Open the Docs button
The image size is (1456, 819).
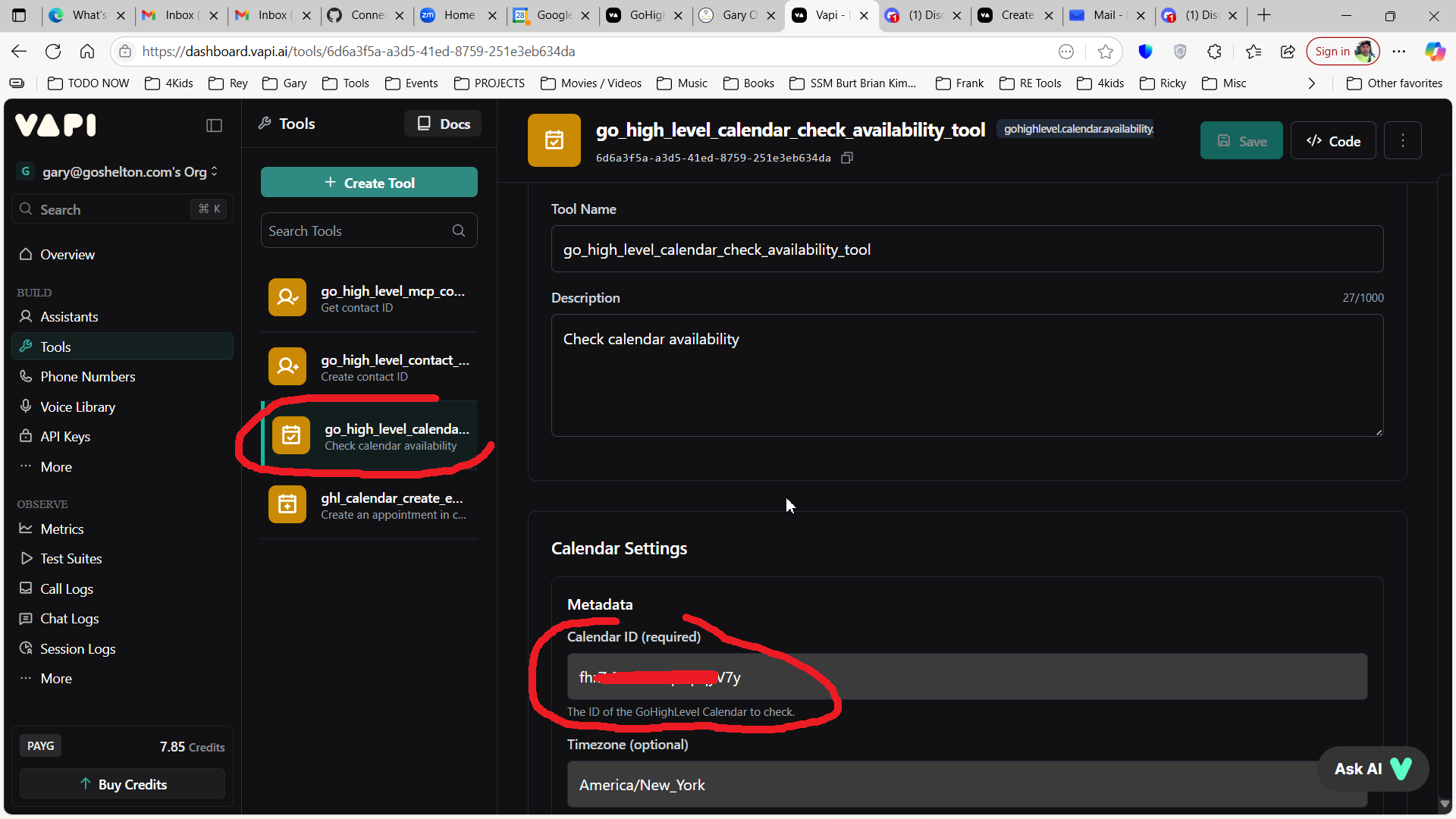click(443, 124)
